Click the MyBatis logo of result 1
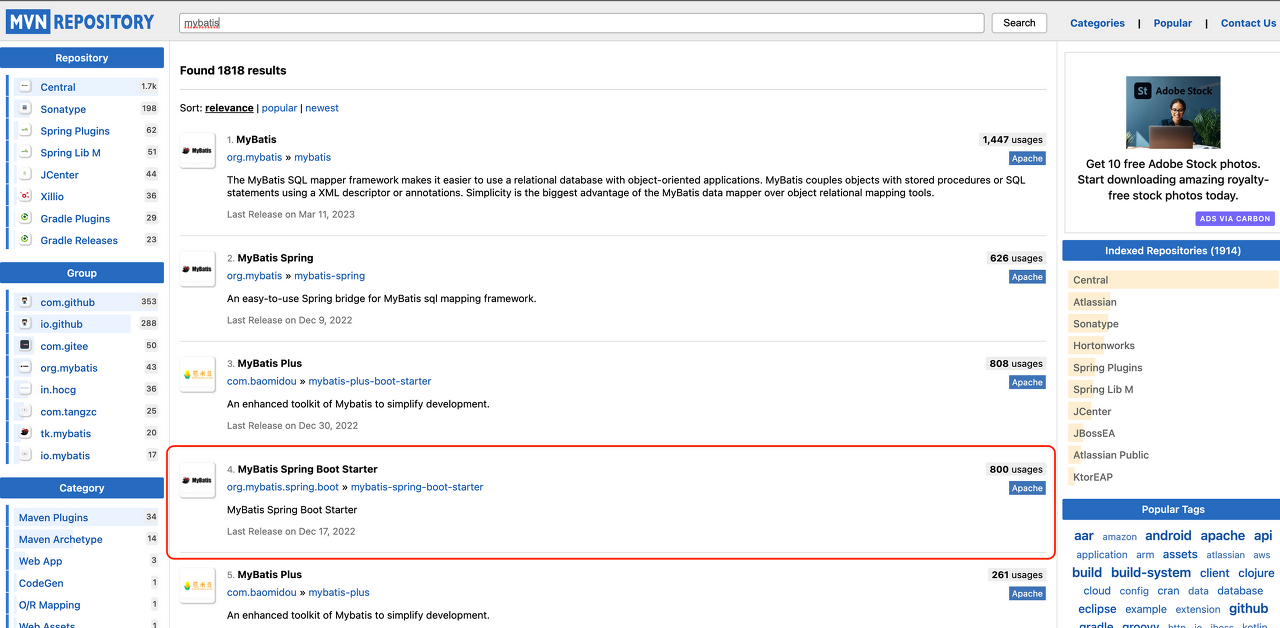 click(x=197, y=150)
